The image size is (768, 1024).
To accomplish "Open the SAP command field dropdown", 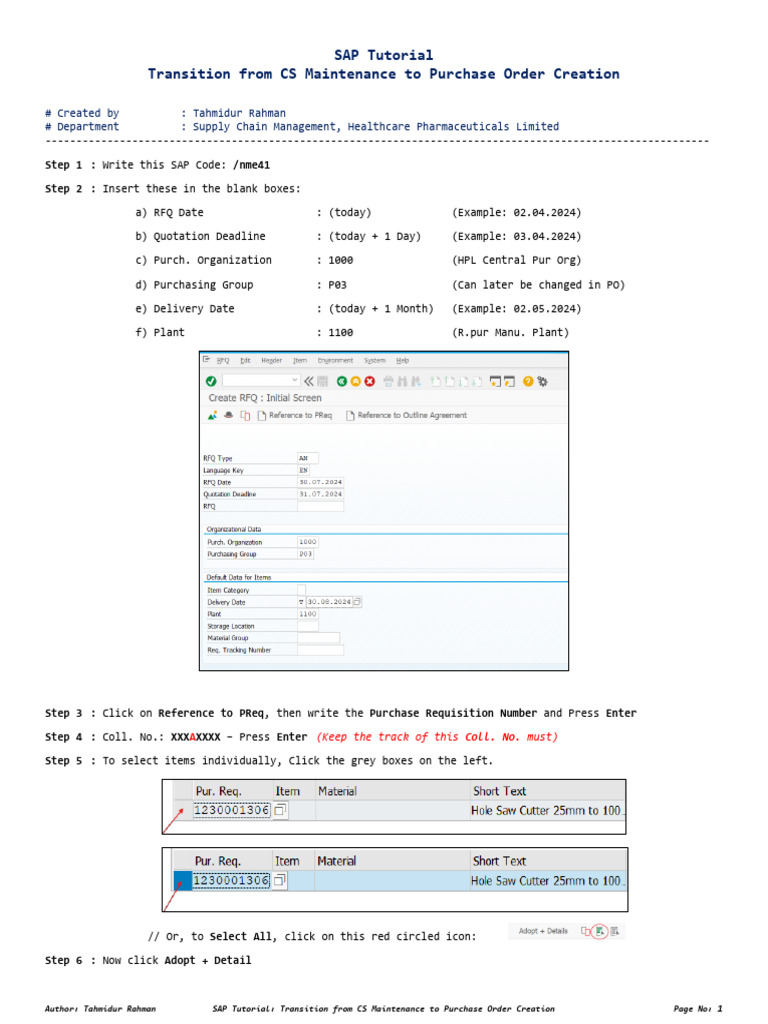I will tap(295, 381).
